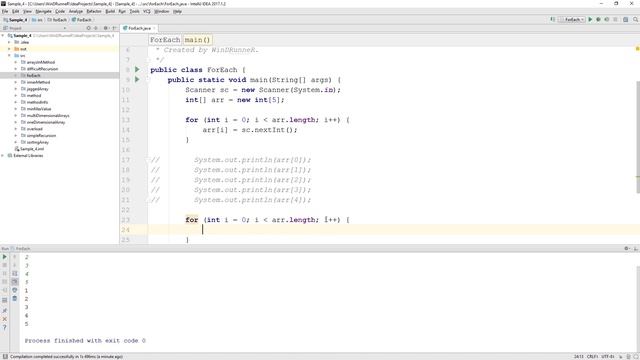640x360 pixels.
Task: Collapse all in the Project panel header
Action: coord(96,28)
